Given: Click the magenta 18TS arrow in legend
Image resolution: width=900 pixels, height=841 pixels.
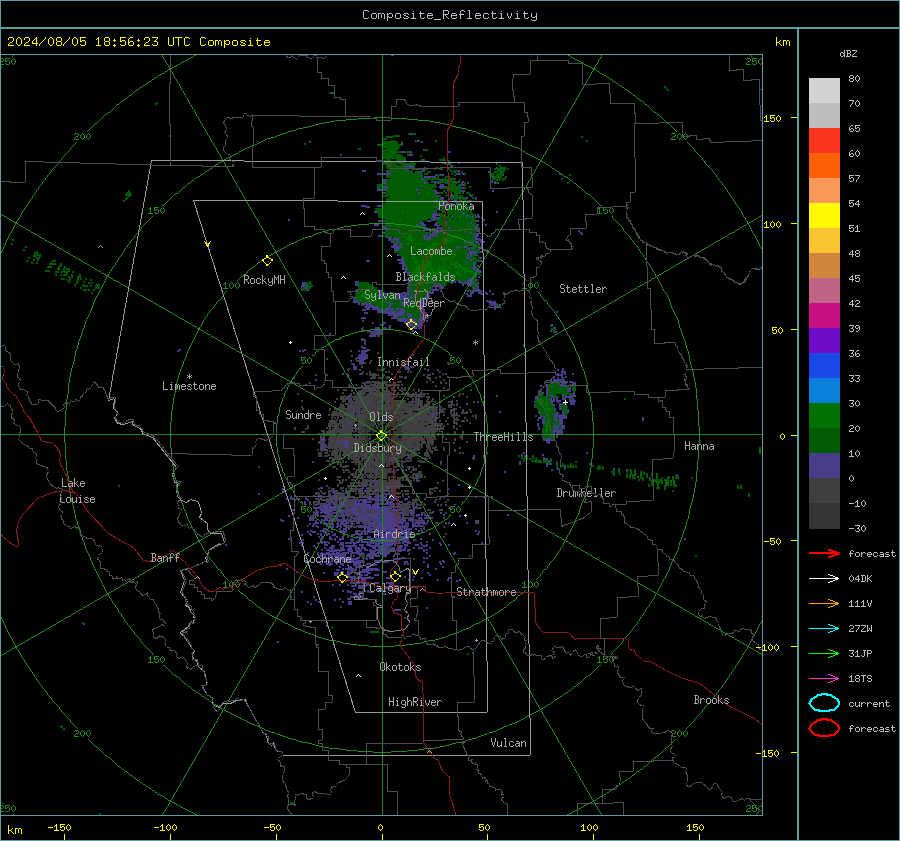Looking at the screenshot, I should pos(824,678).
